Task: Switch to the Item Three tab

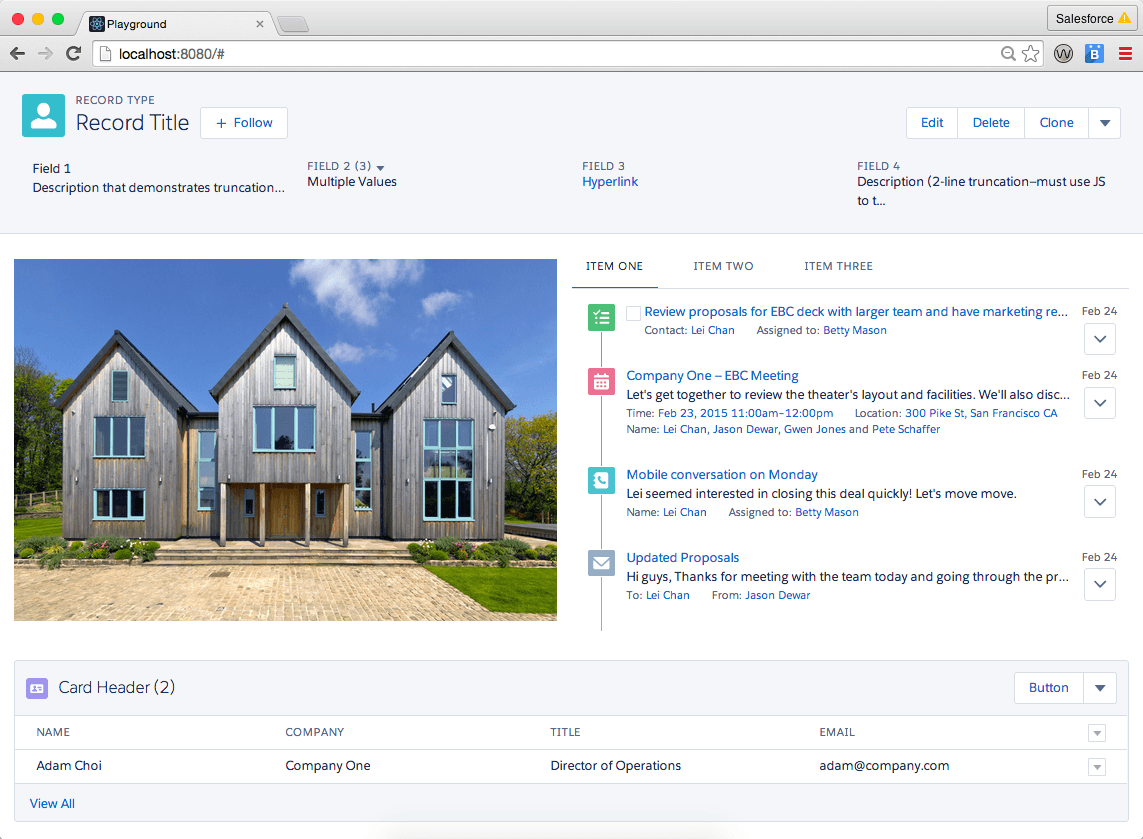Action: 838,266
